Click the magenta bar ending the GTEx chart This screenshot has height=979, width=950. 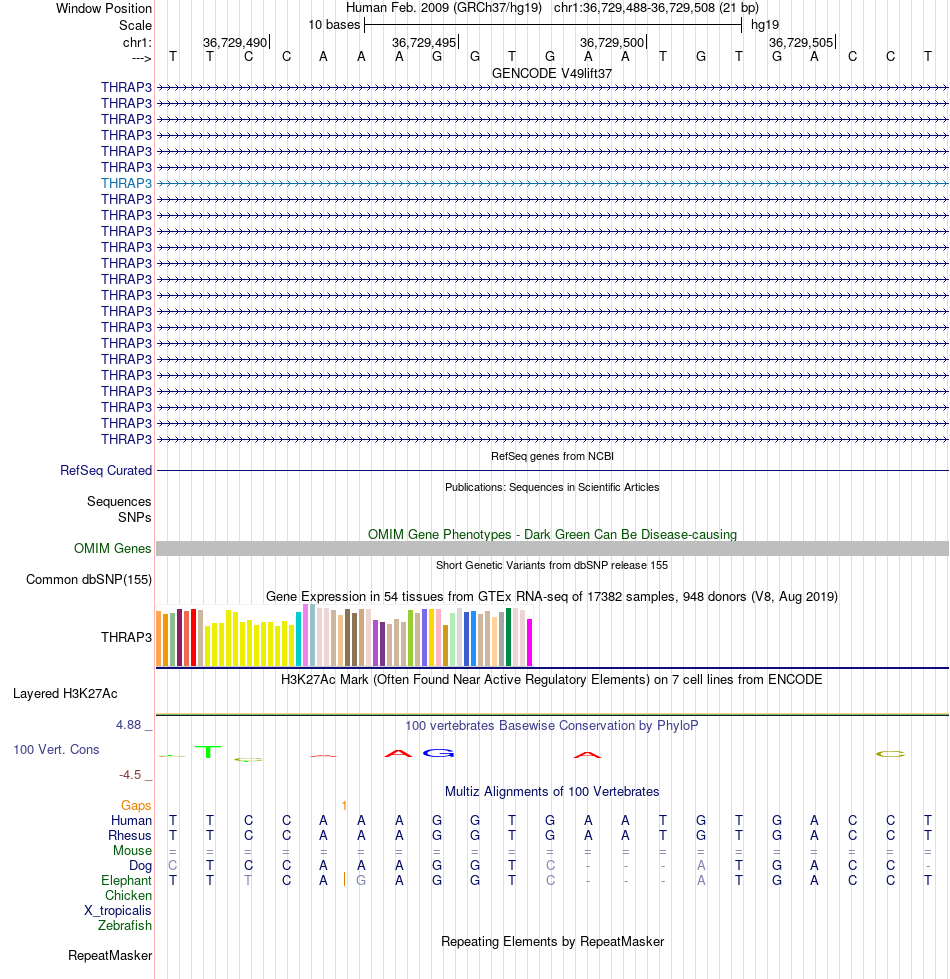530,642
